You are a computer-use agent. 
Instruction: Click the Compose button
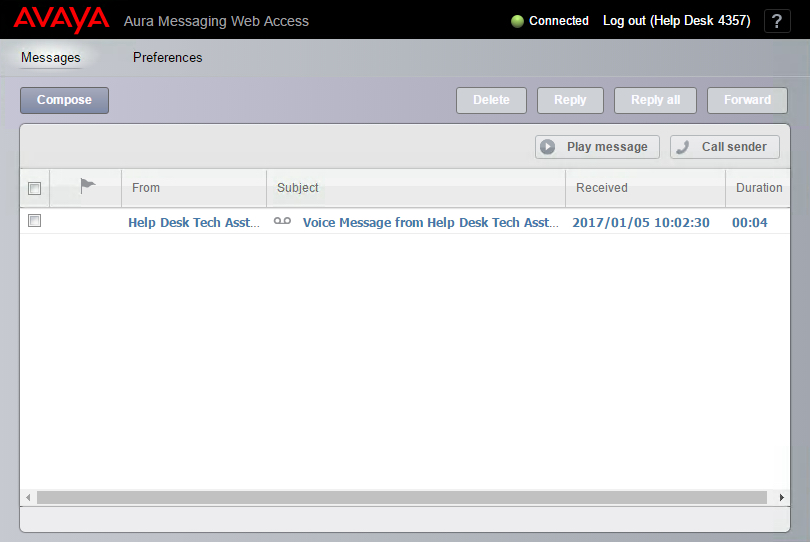64,100
